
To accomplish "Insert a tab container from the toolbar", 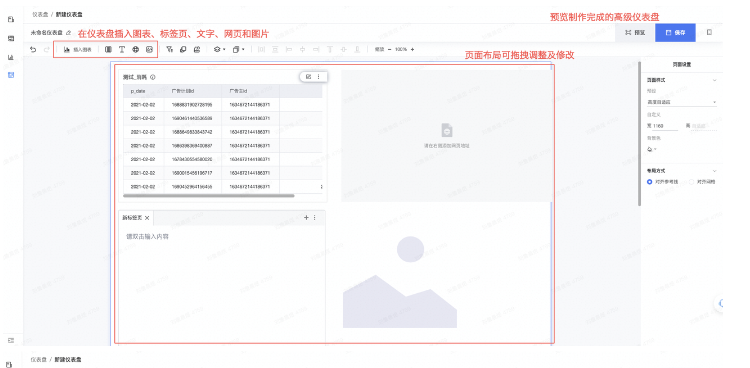I will pos(108,49).
